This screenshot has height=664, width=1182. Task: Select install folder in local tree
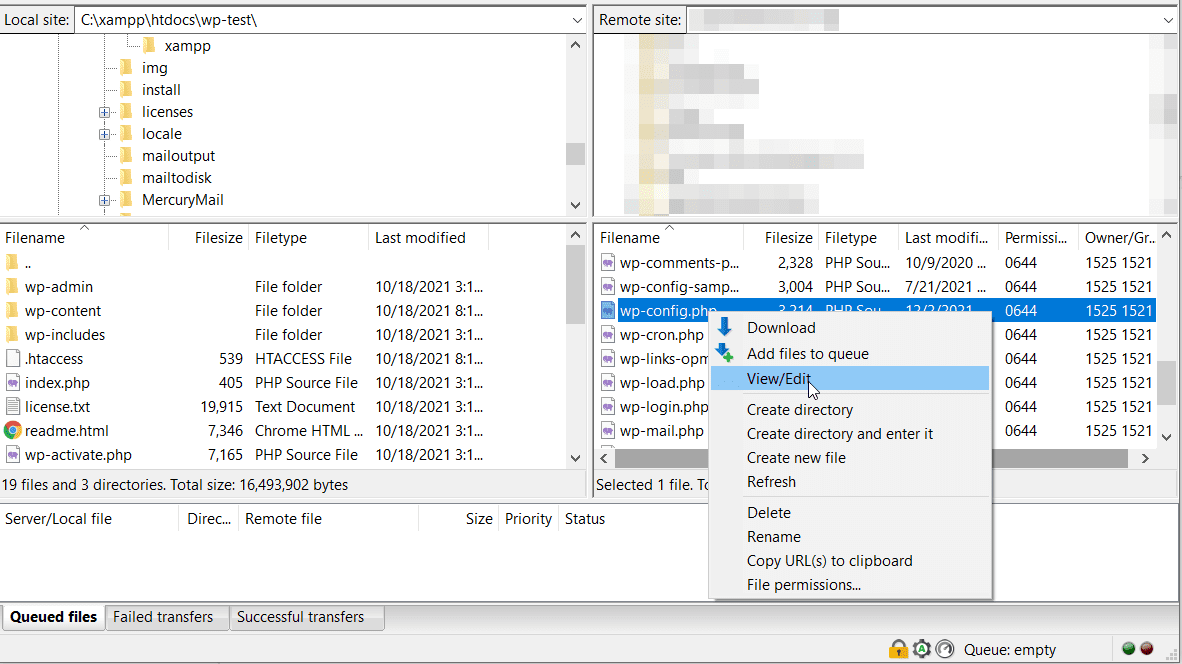(x=161, y=90)
